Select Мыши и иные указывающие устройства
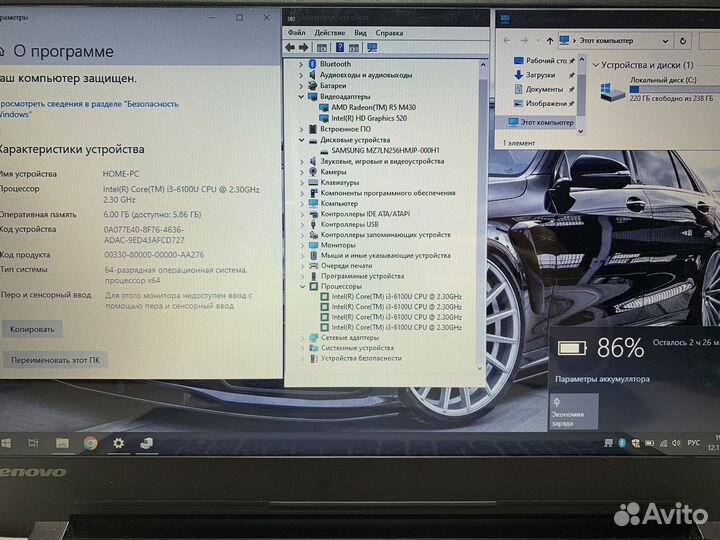The width and height of the screenshot is (720, 540). coord(385,255)
